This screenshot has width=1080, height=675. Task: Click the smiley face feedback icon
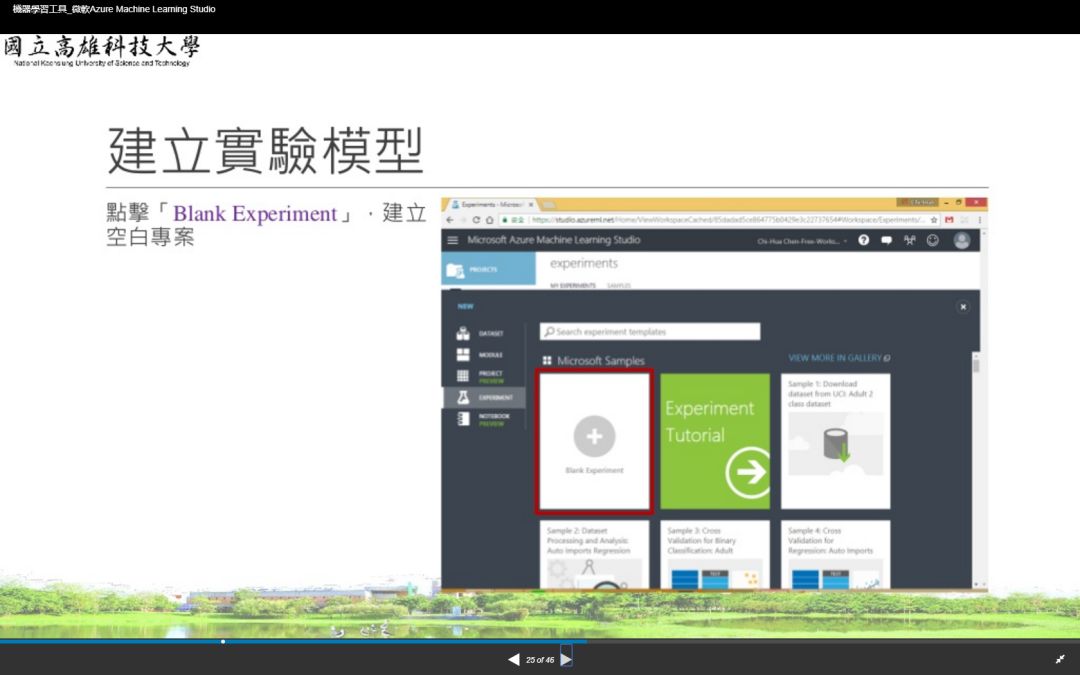tap(933, 240)
